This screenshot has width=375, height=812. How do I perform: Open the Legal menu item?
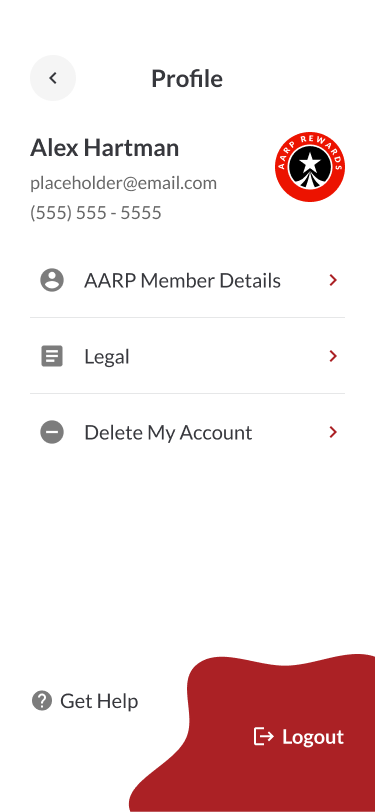click(188, 356)
